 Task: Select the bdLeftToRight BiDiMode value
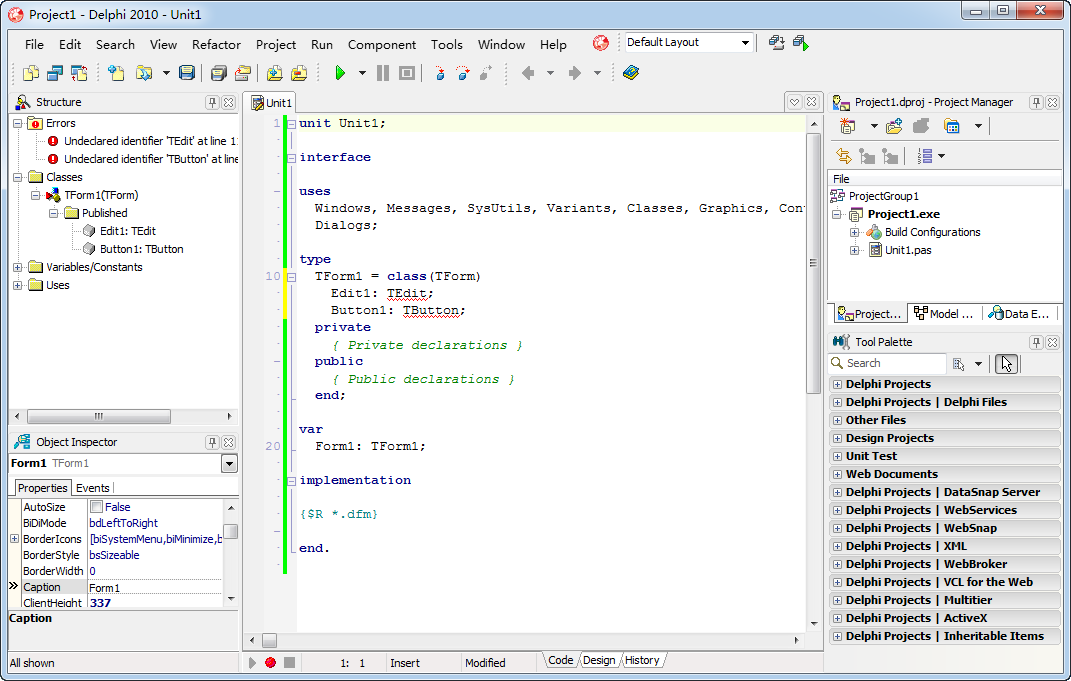[x=124, y=523]
